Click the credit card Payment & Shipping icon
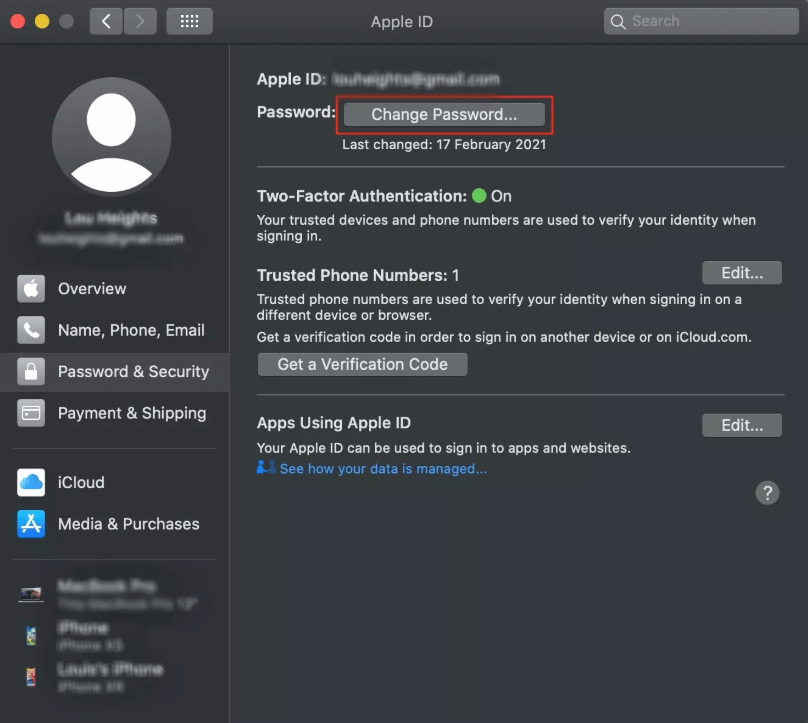The width and height of the screenshot is (808, 723). pyautogui.click(x=31, y=413)
